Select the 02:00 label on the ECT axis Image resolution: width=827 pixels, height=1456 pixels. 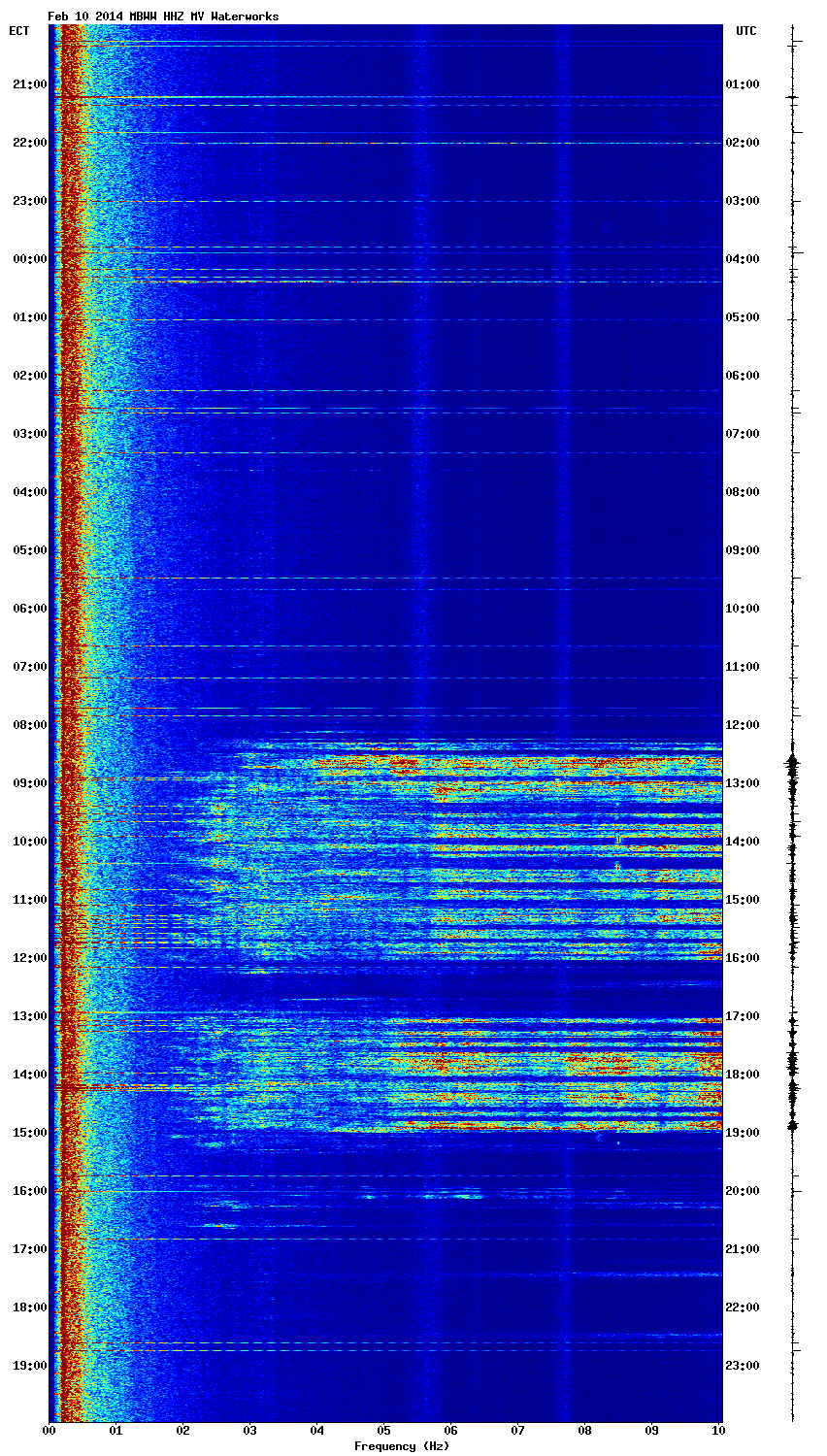pyautogui.click(x=29, y=376)
